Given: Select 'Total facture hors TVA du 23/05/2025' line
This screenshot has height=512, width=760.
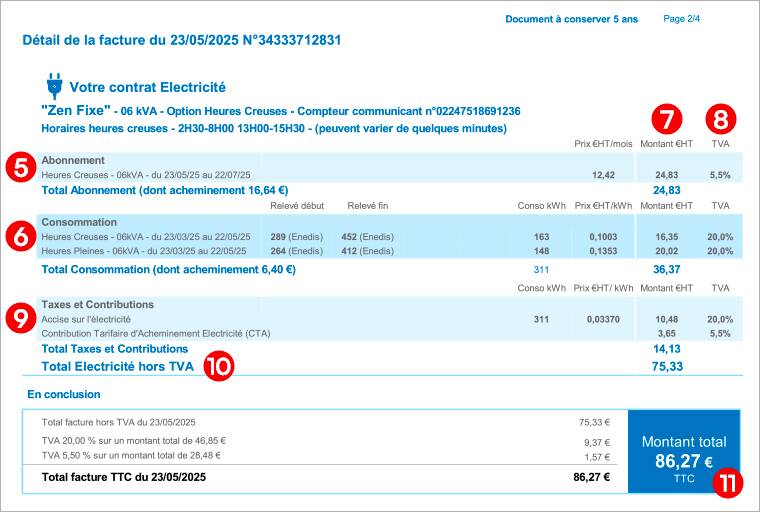Looking at the screenshot, I should click(118, 422).
